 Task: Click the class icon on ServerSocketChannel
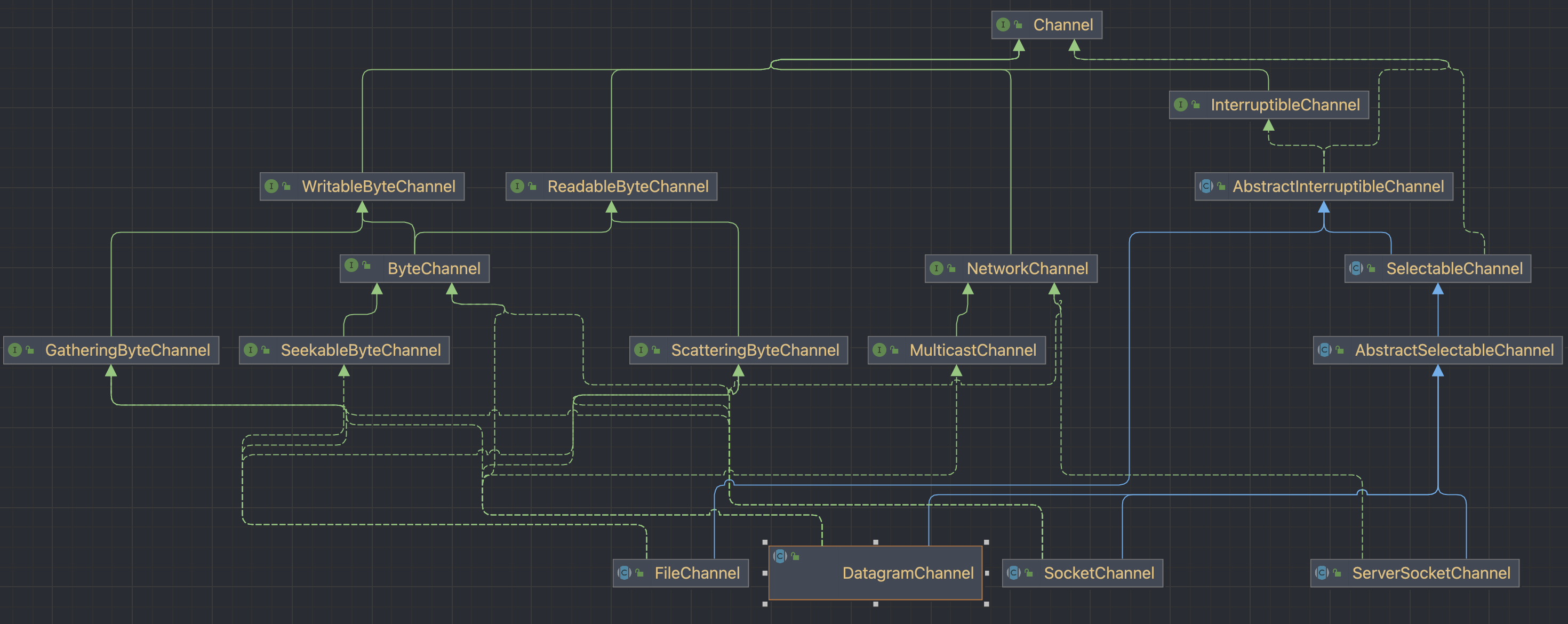[1322, 573]
